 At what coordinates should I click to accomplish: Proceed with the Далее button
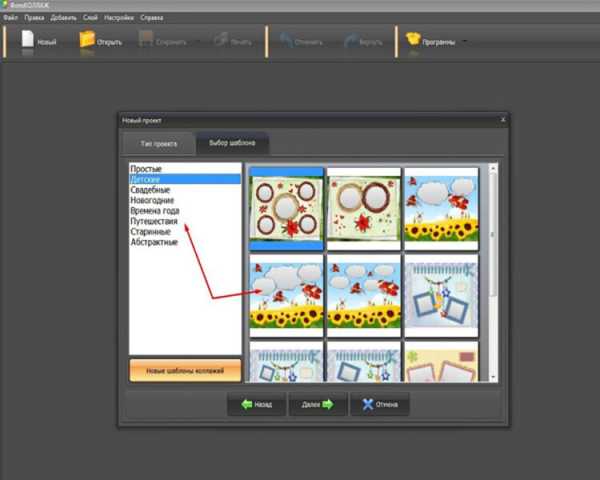(x=318, y=404)
